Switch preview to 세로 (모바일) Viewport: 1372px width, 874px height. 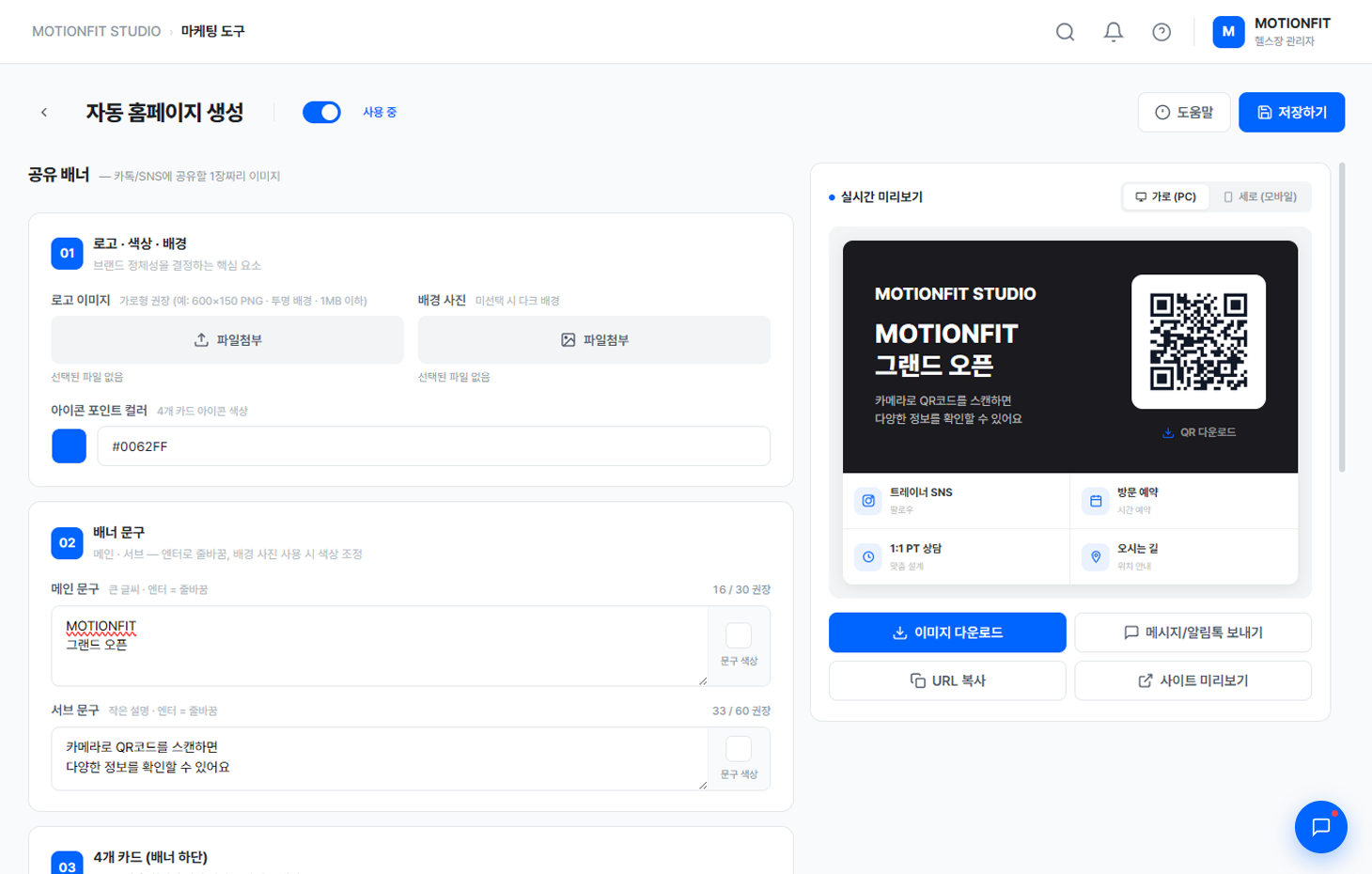pyautogui.click(x=1259, y=197)
